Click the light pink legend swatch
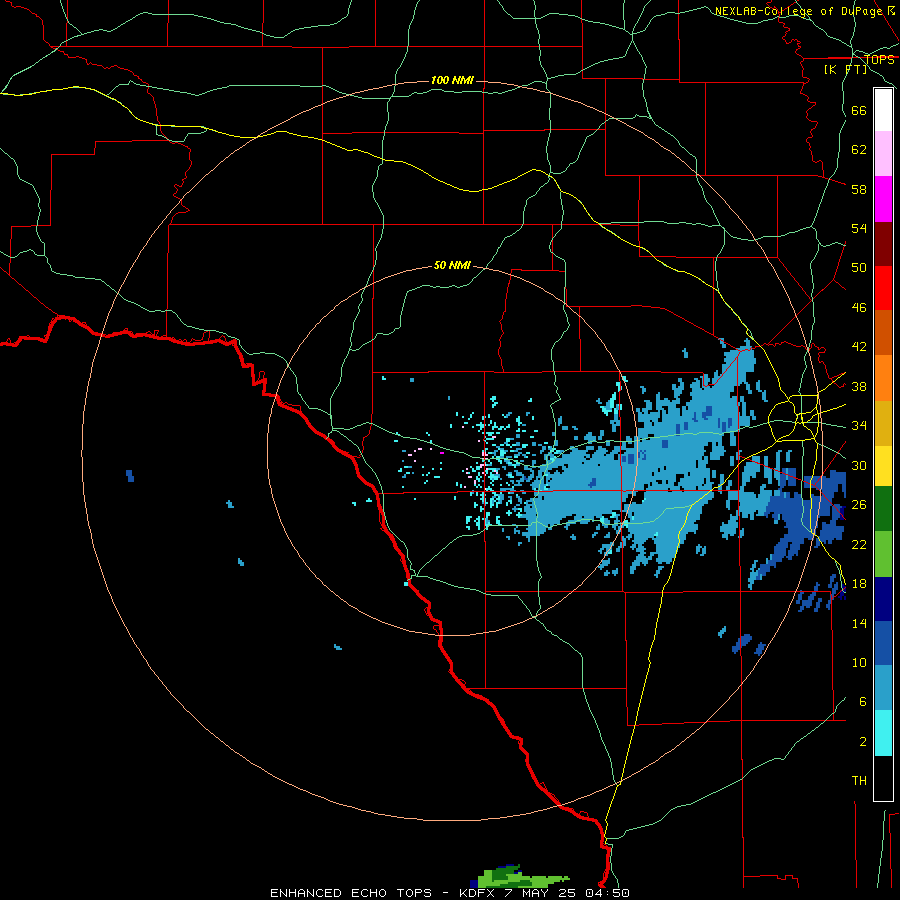900x900 pixels. click(x=883, y=153)
